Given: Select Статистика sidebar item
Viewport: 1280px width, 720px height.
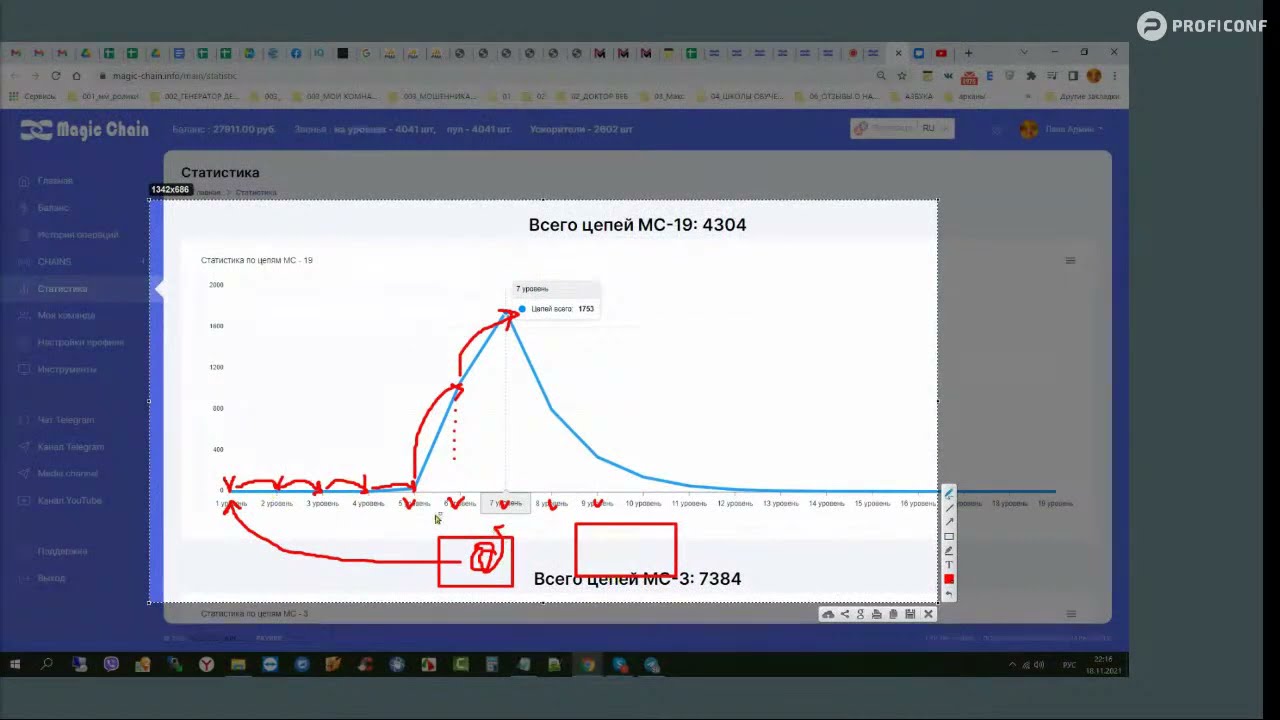Looking at the screenshot, I should tap(62, 289).
